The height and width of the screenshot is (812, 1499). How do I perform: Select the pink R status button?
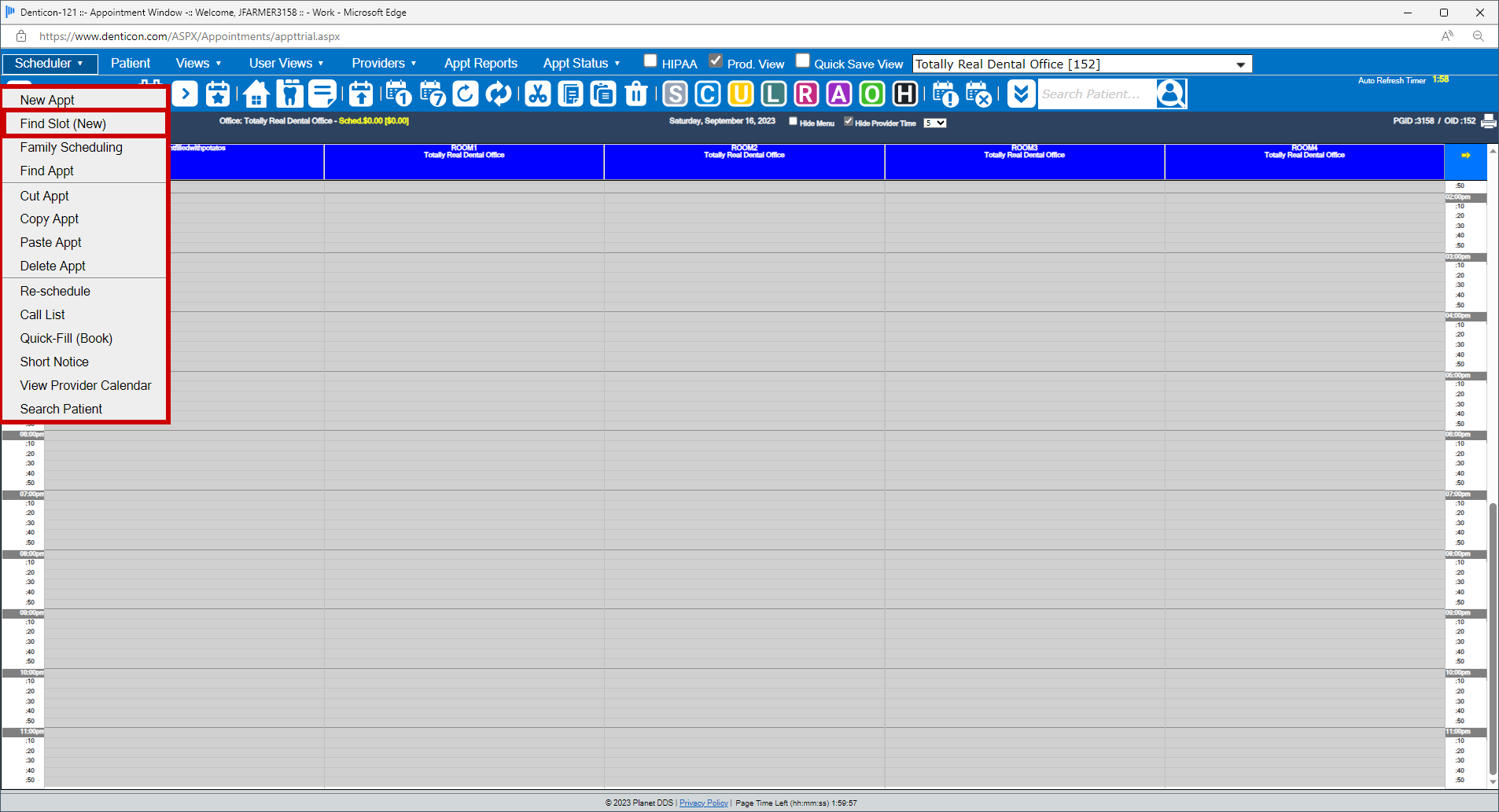[806, 94]
